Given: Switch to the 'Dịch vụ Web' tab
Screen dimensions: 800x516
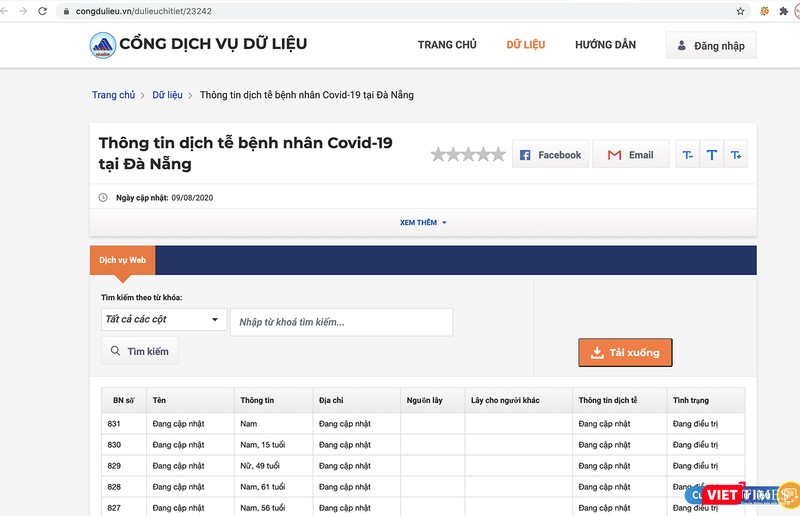Looking at the screenshot, I should tap(122, 260).
